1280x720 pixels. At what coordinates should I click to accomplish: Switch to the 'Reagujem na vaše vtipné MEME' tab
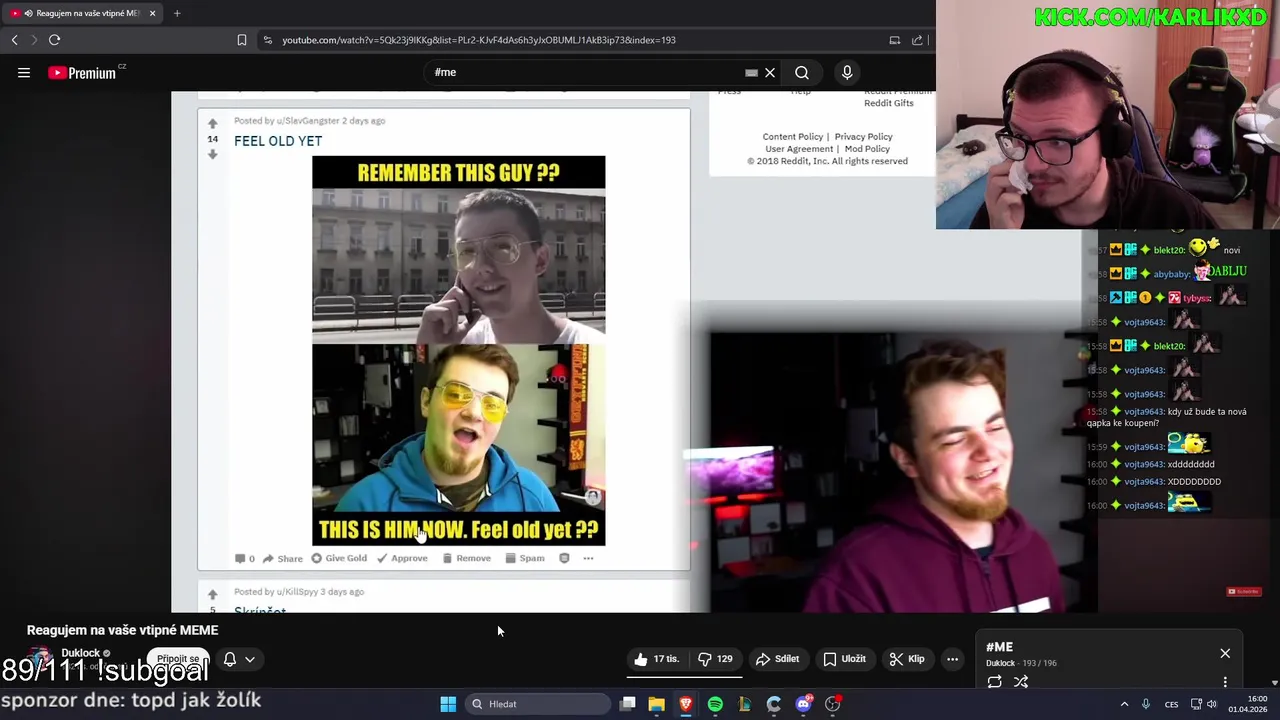(84, 13)
